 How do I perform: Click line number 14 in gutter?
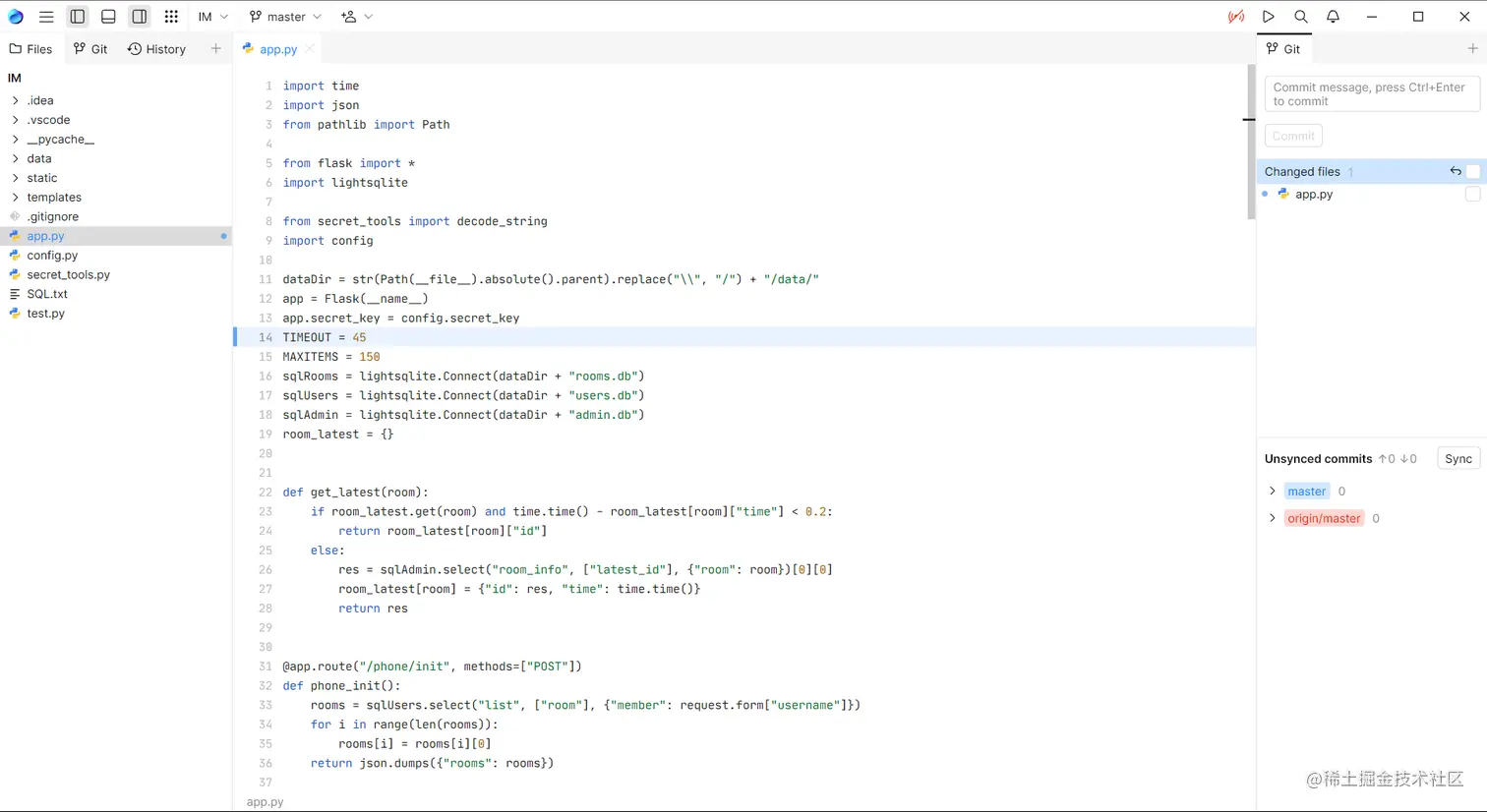click(x=266, y=337)
